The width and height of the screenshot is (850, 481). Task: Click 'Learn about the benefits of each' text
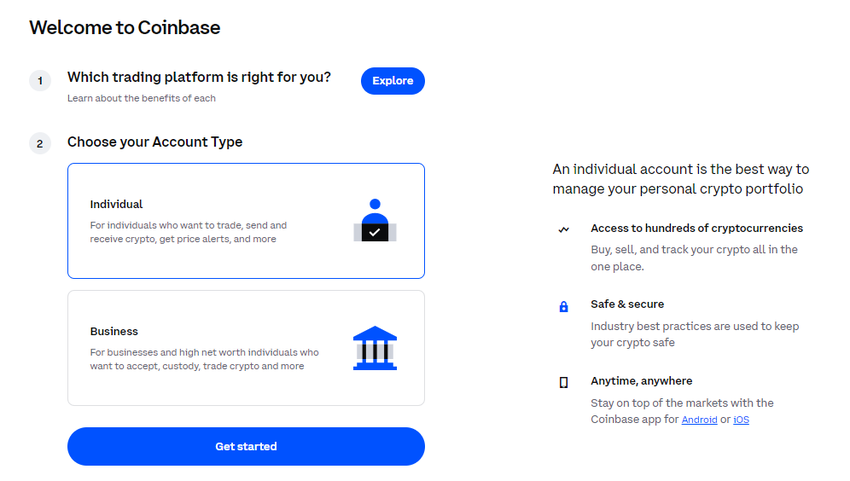[141, 98]
